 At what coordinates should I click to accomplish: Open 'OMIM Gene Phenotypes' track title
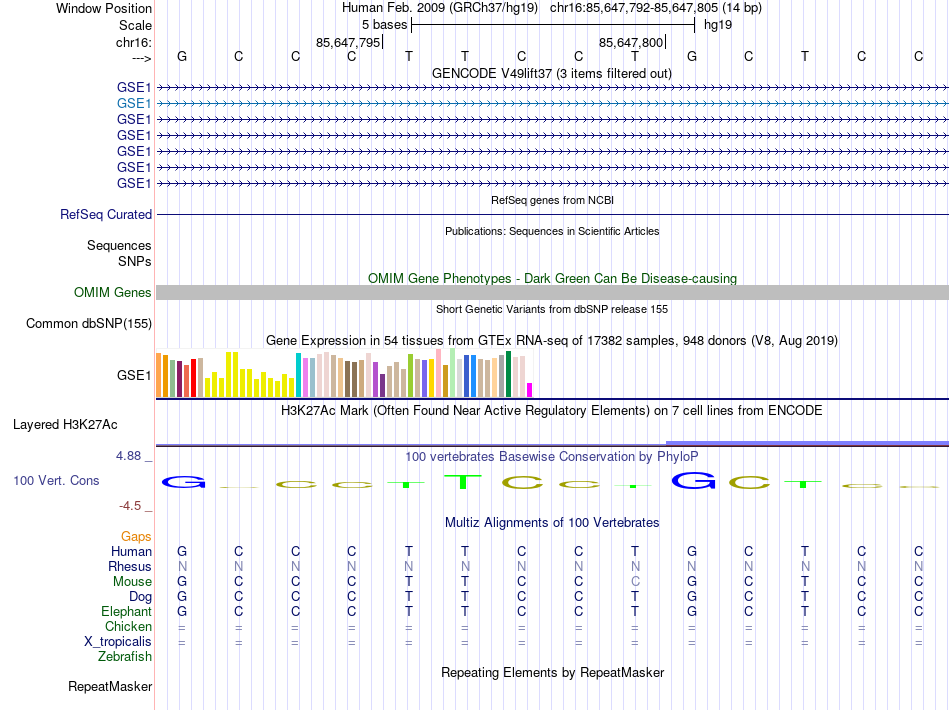coord(552,278)
